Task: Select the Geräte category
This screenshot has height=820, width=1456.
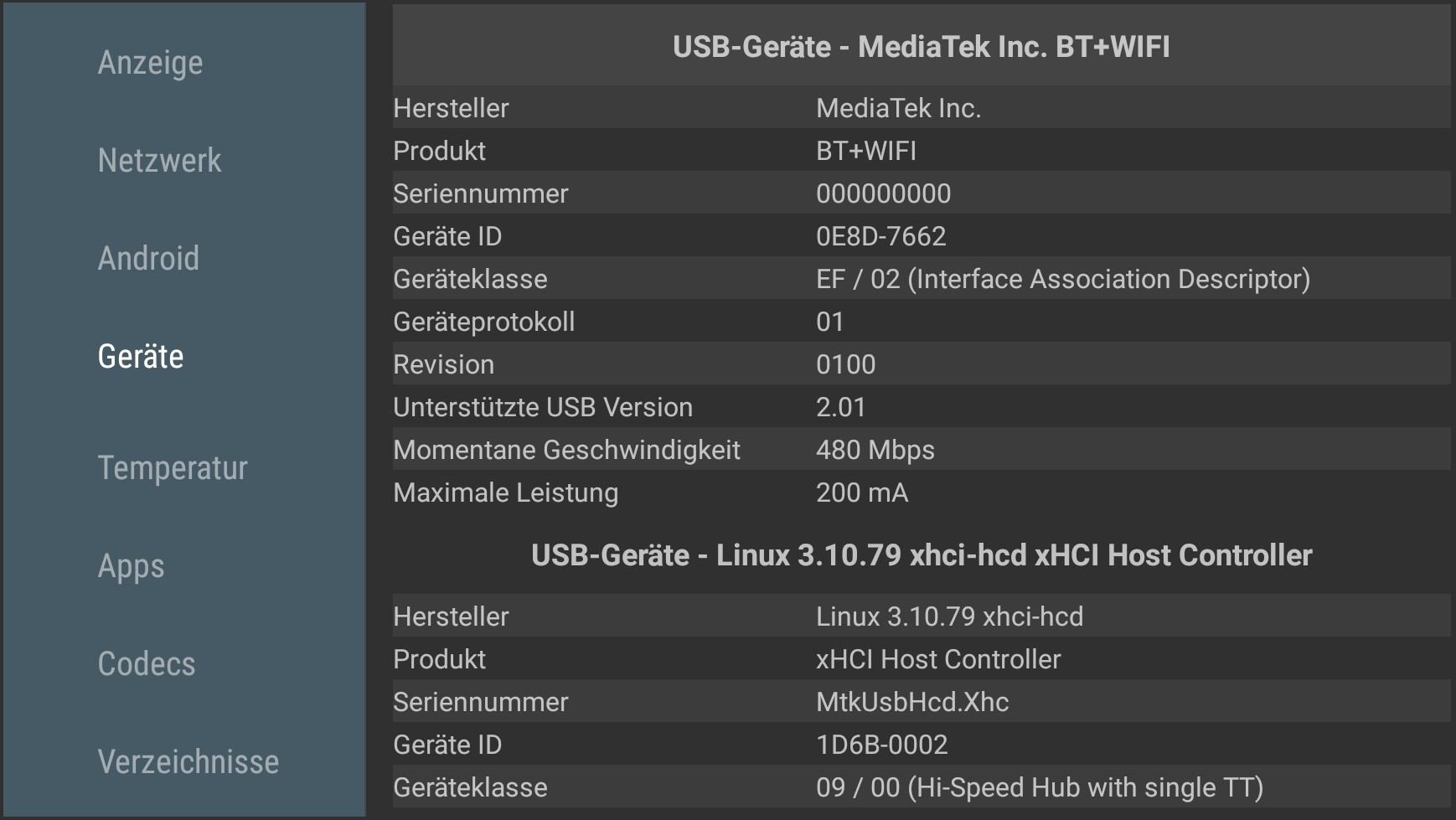Action: click(x=140, y=356)
